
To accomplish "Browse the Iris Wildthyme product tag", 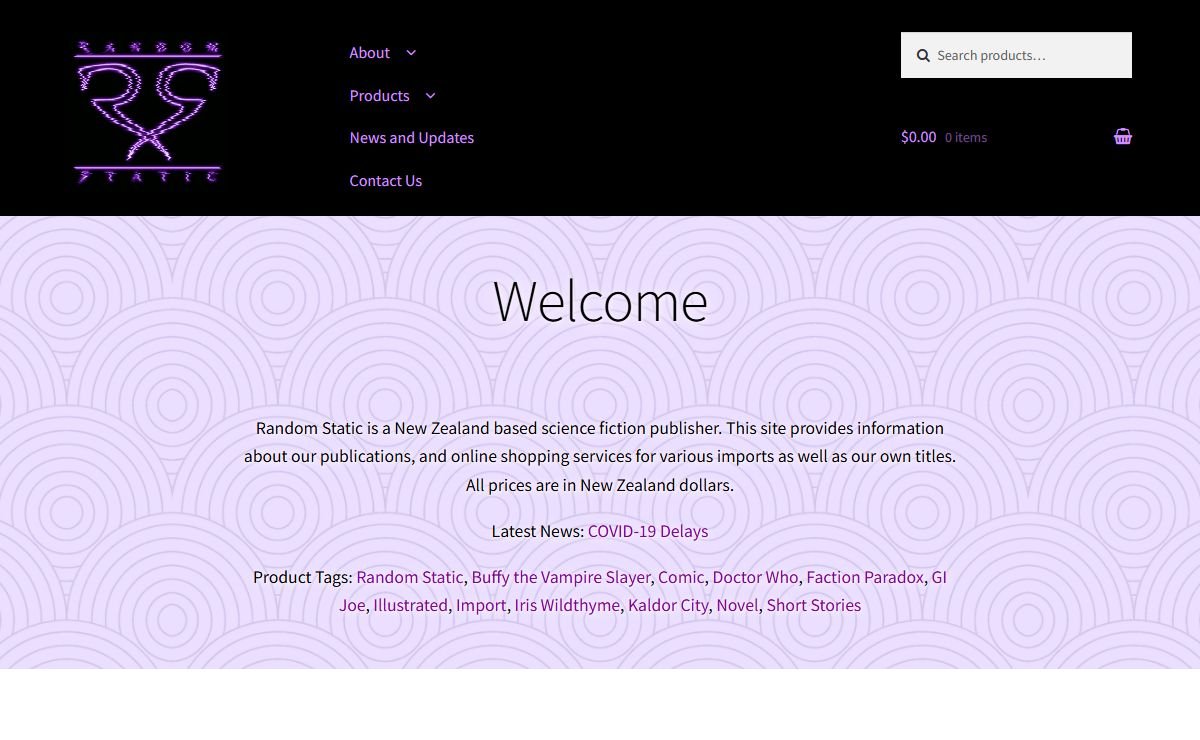I will click(567, 605).
